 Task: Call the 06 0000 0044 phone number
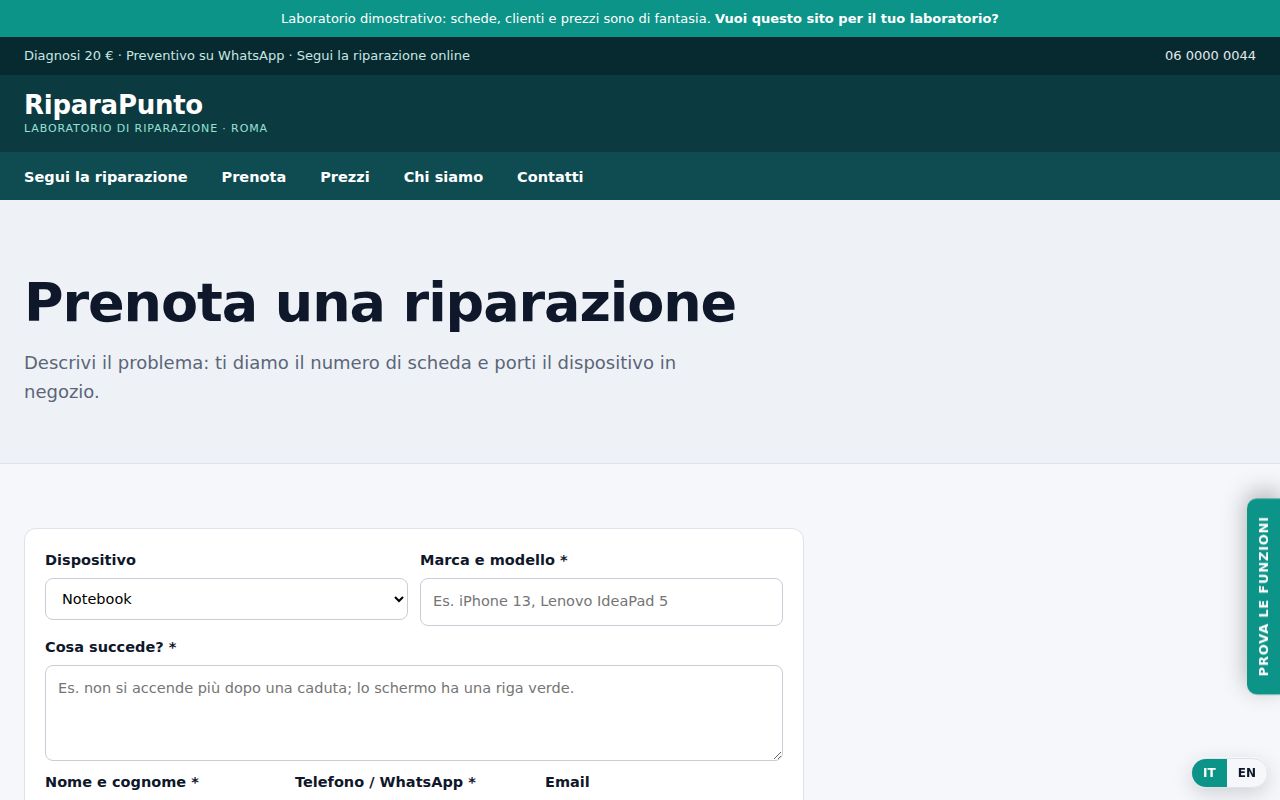(x=1210, y=56)
